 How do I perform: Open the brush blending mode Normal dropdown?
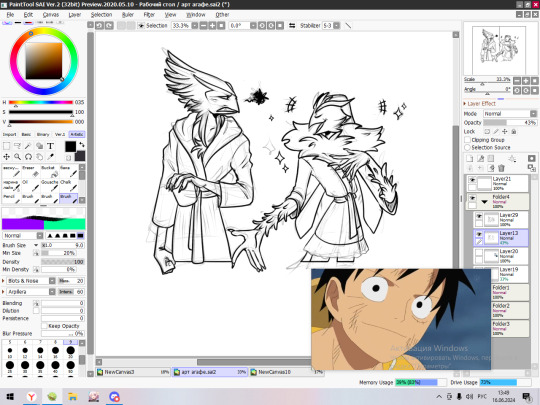[x=23, y=236]
